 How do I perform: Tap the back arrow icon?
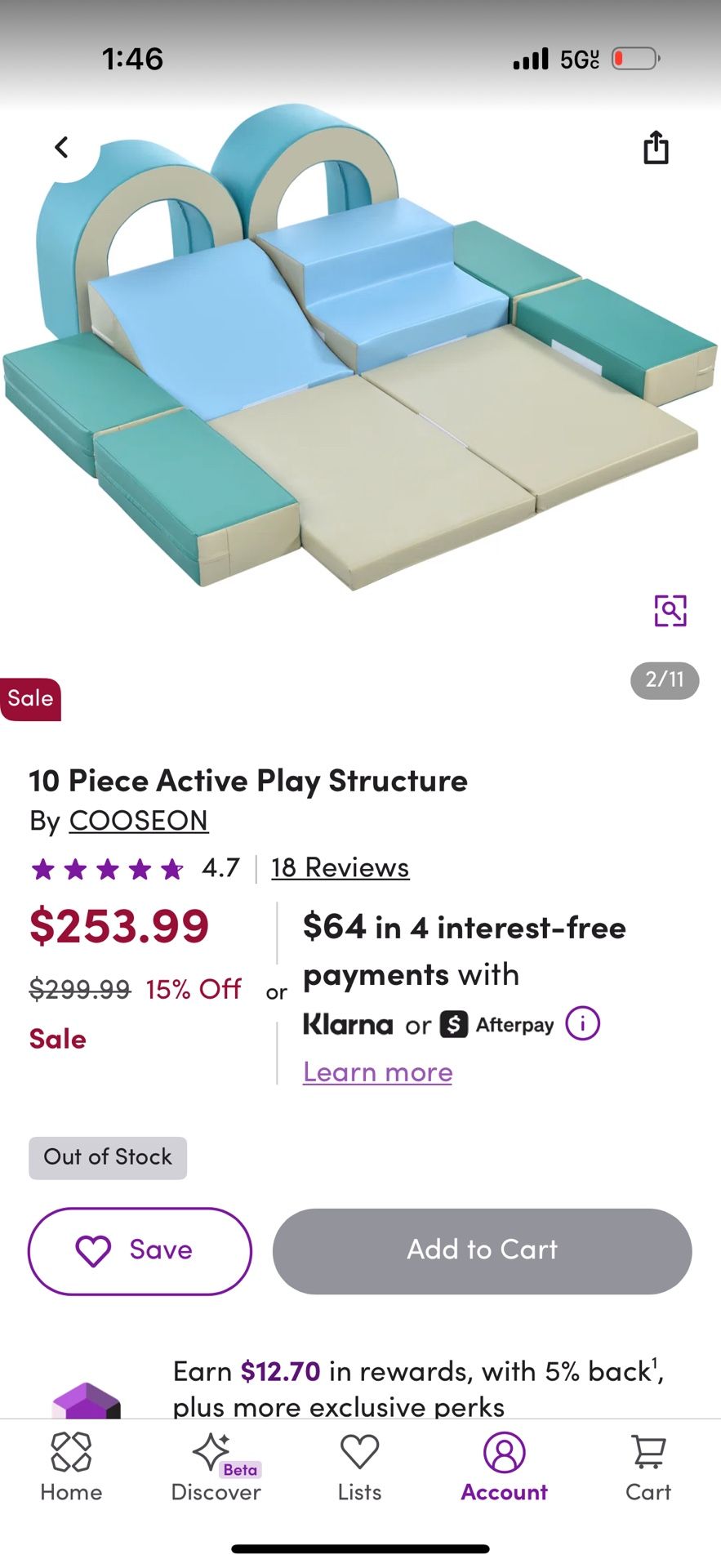61,147
